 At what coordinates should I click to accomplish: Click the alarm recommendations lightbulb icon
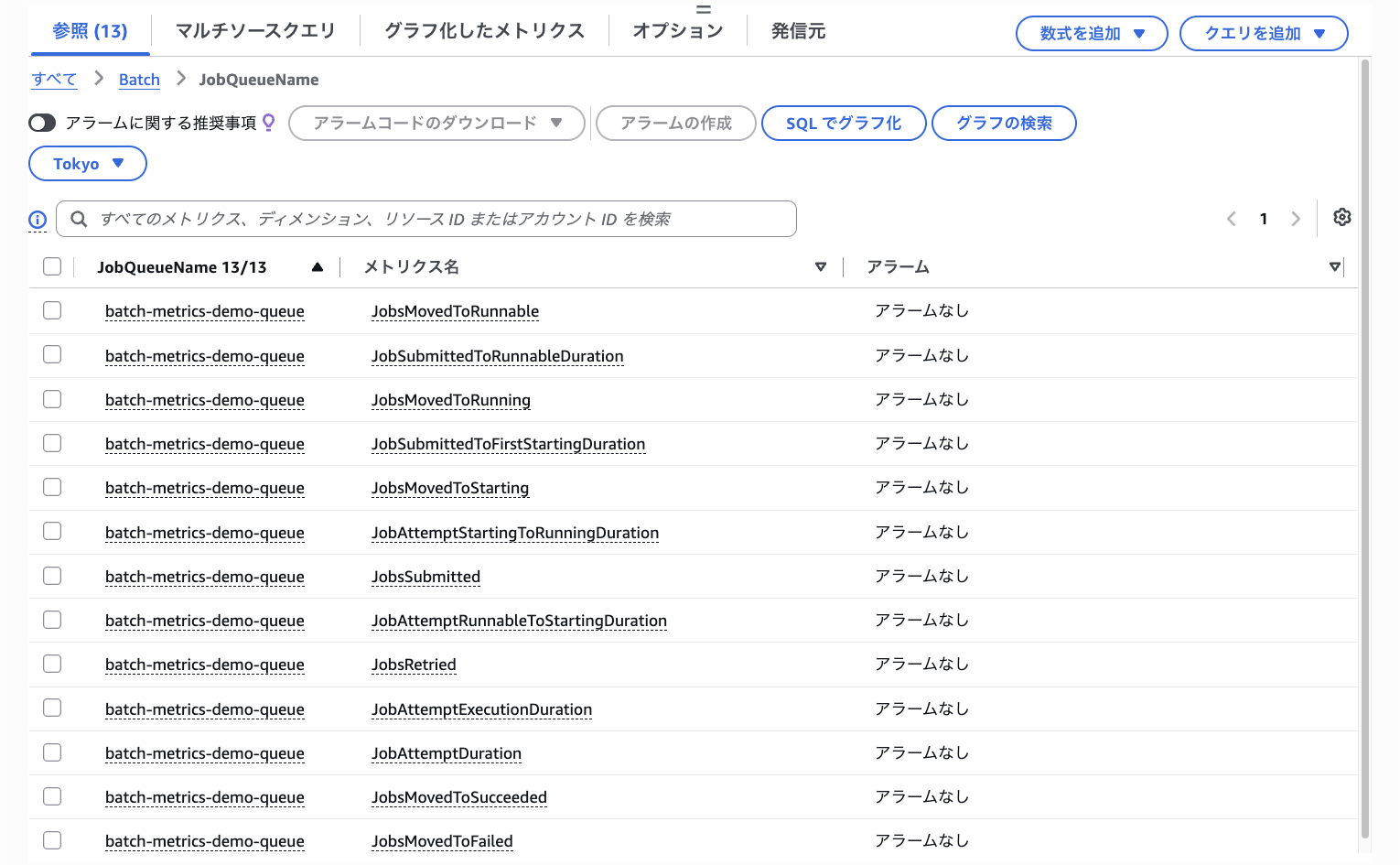pos(268,123)
